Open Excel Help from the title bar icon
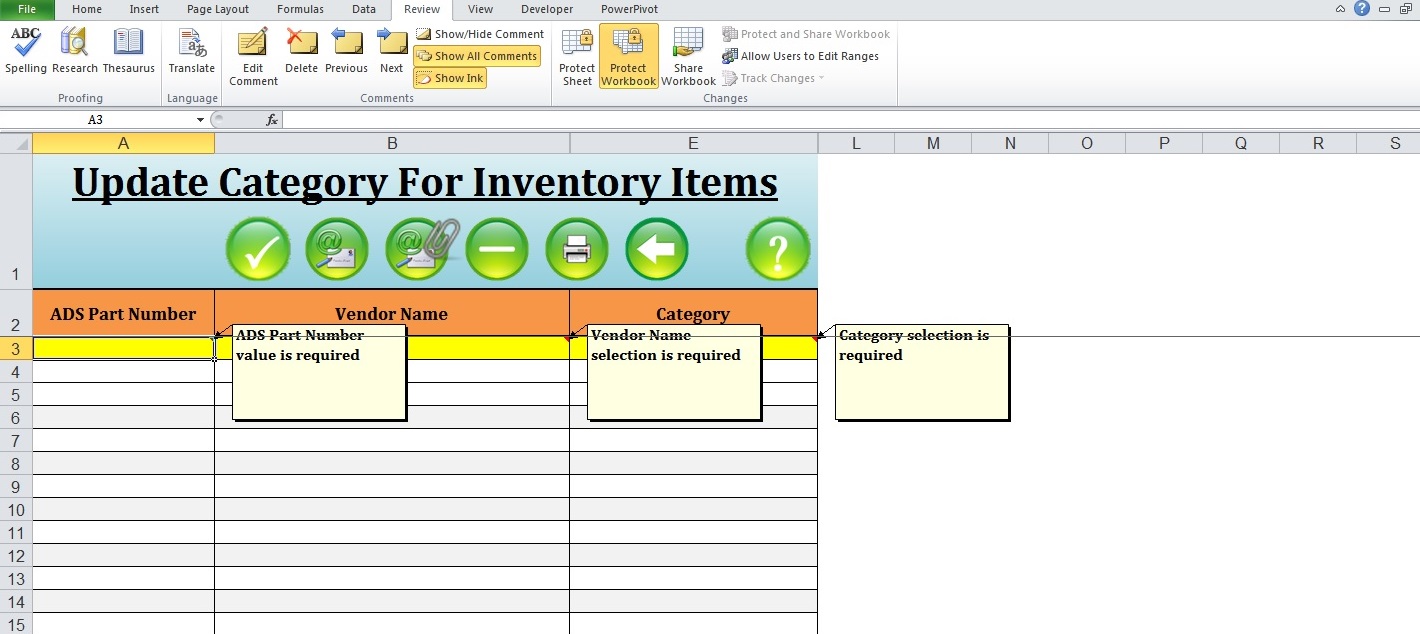 coord(1362,9)
